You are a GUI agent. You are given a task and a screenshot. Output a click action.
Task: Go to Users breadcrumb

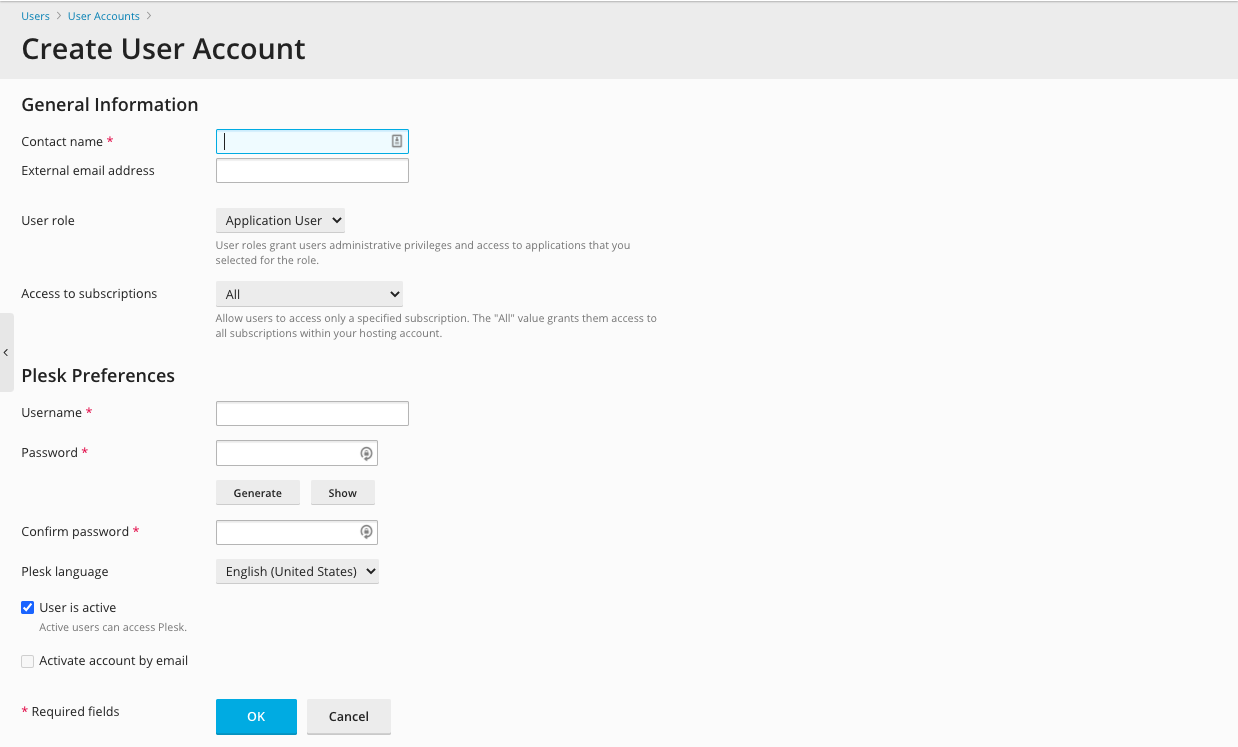coord(35,16)
